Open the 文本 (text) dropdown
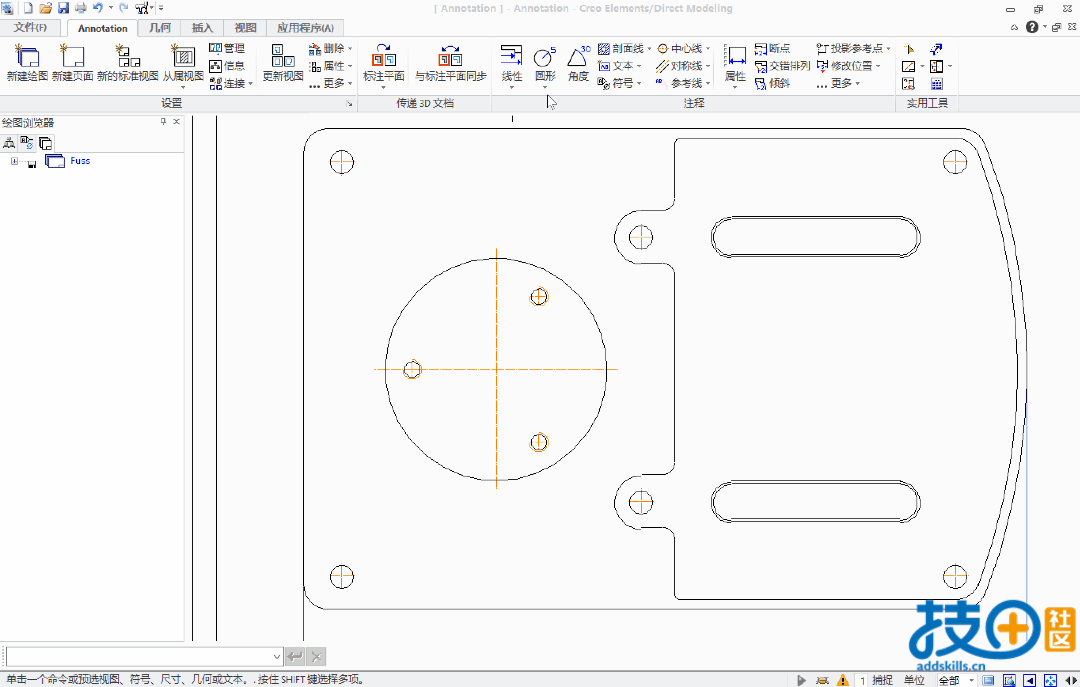 [x=638, y=65]
